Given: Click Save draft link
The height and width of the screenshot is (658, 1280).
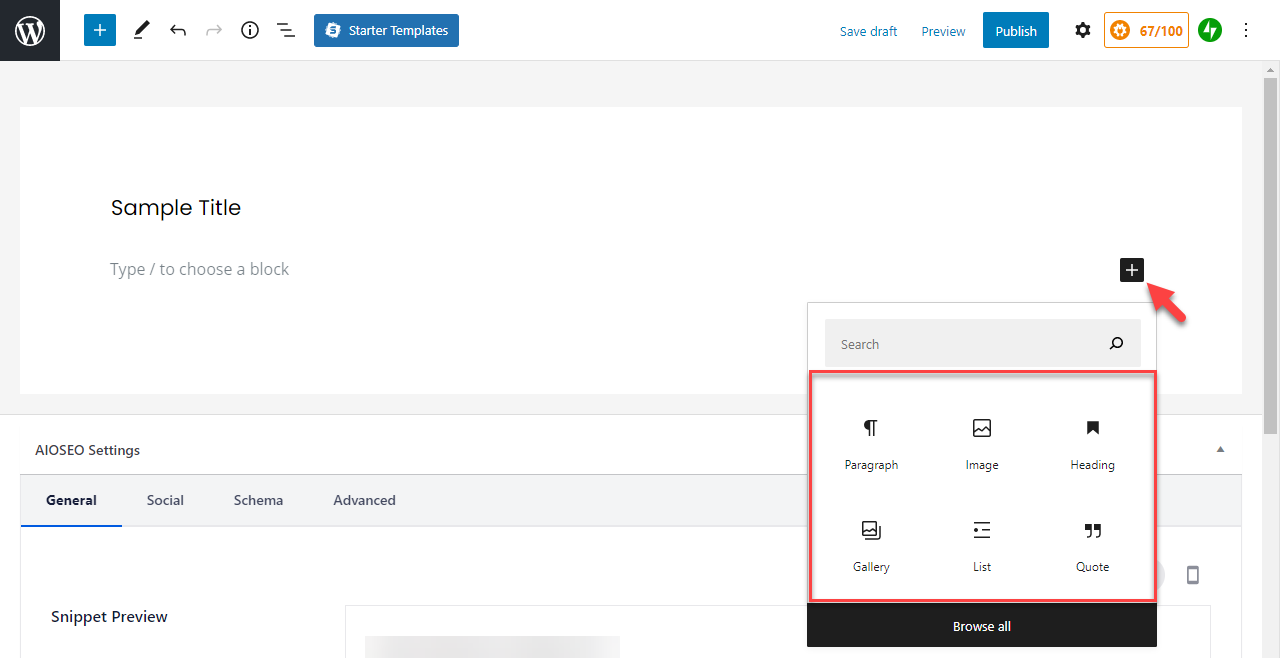Looking at the screenshot, I should point(868,31).
